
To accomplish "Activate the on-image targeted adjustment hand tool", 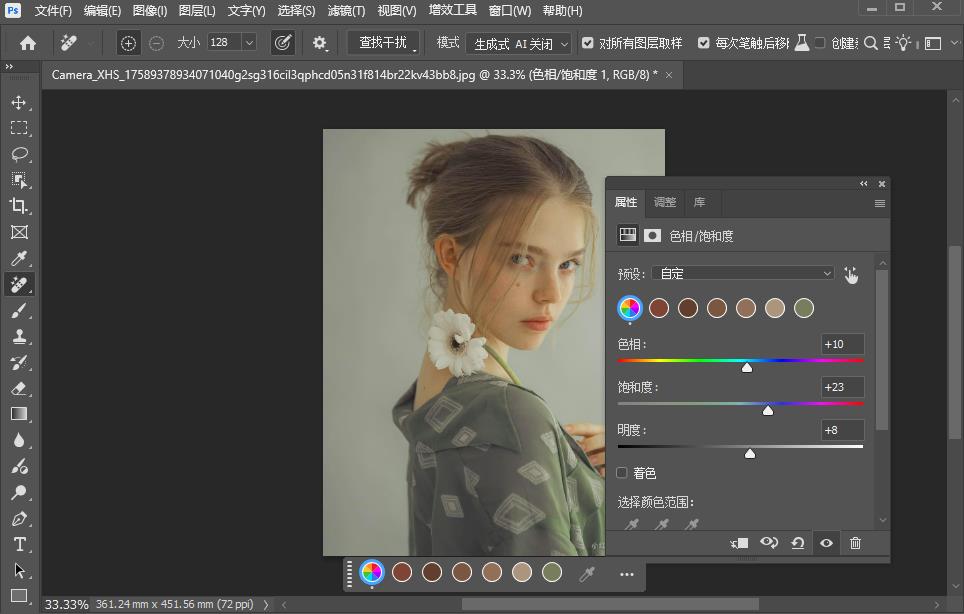I will coord(850,274).
